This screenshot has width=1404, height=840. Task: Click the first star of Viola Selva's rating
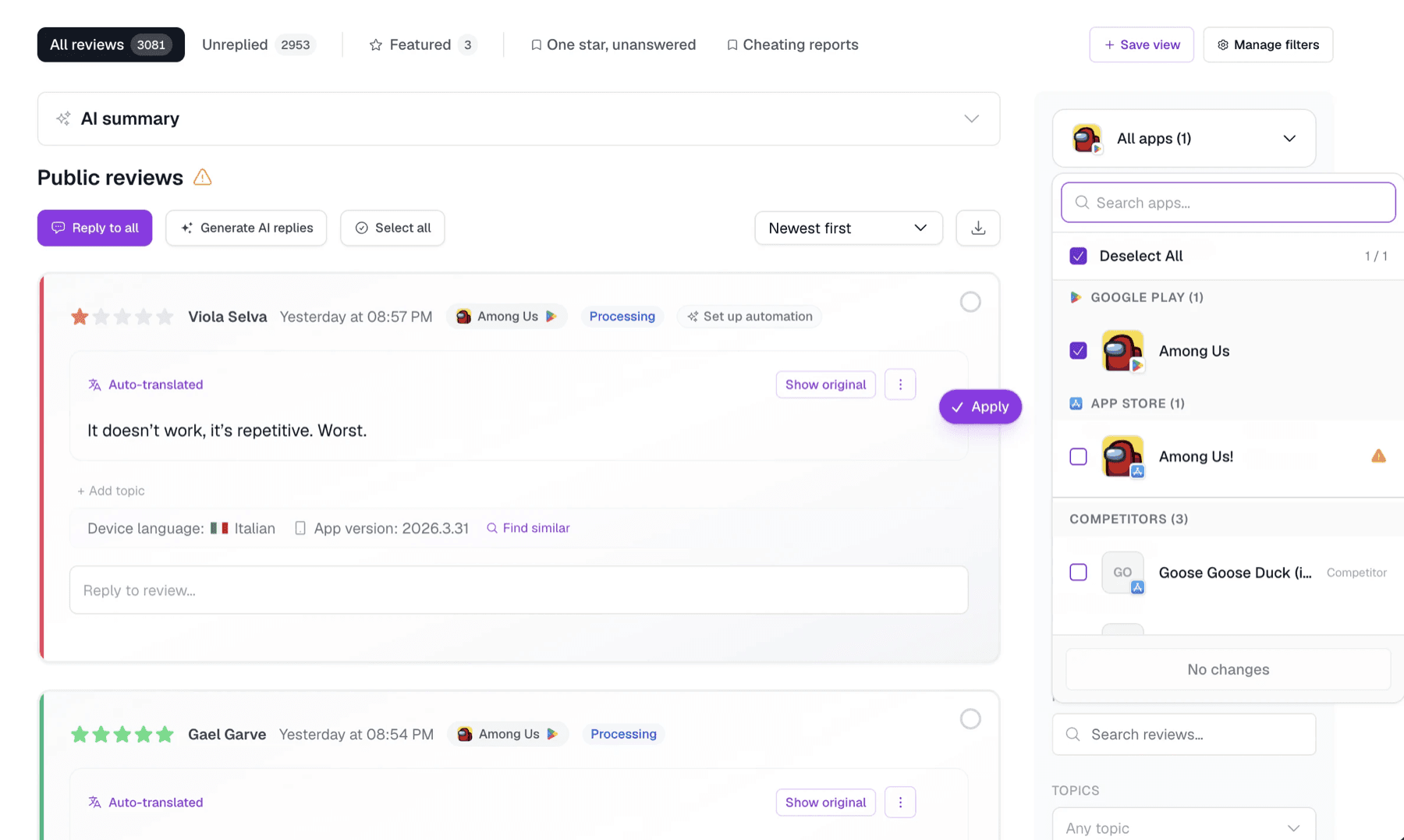click(80, 317)
